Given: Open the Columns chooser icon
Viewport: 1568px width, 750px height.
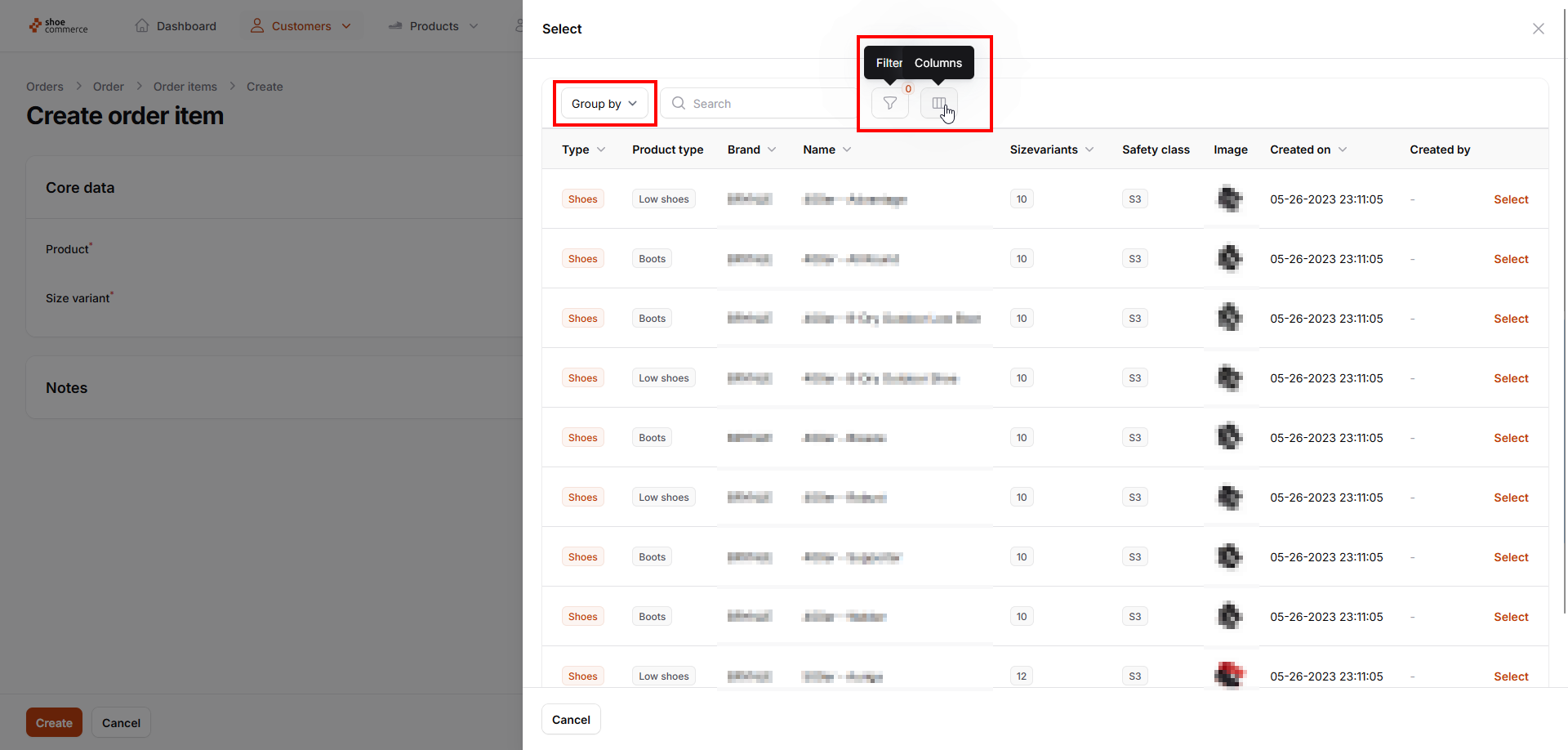Looking at the screenshot, I should click(939, 103).
